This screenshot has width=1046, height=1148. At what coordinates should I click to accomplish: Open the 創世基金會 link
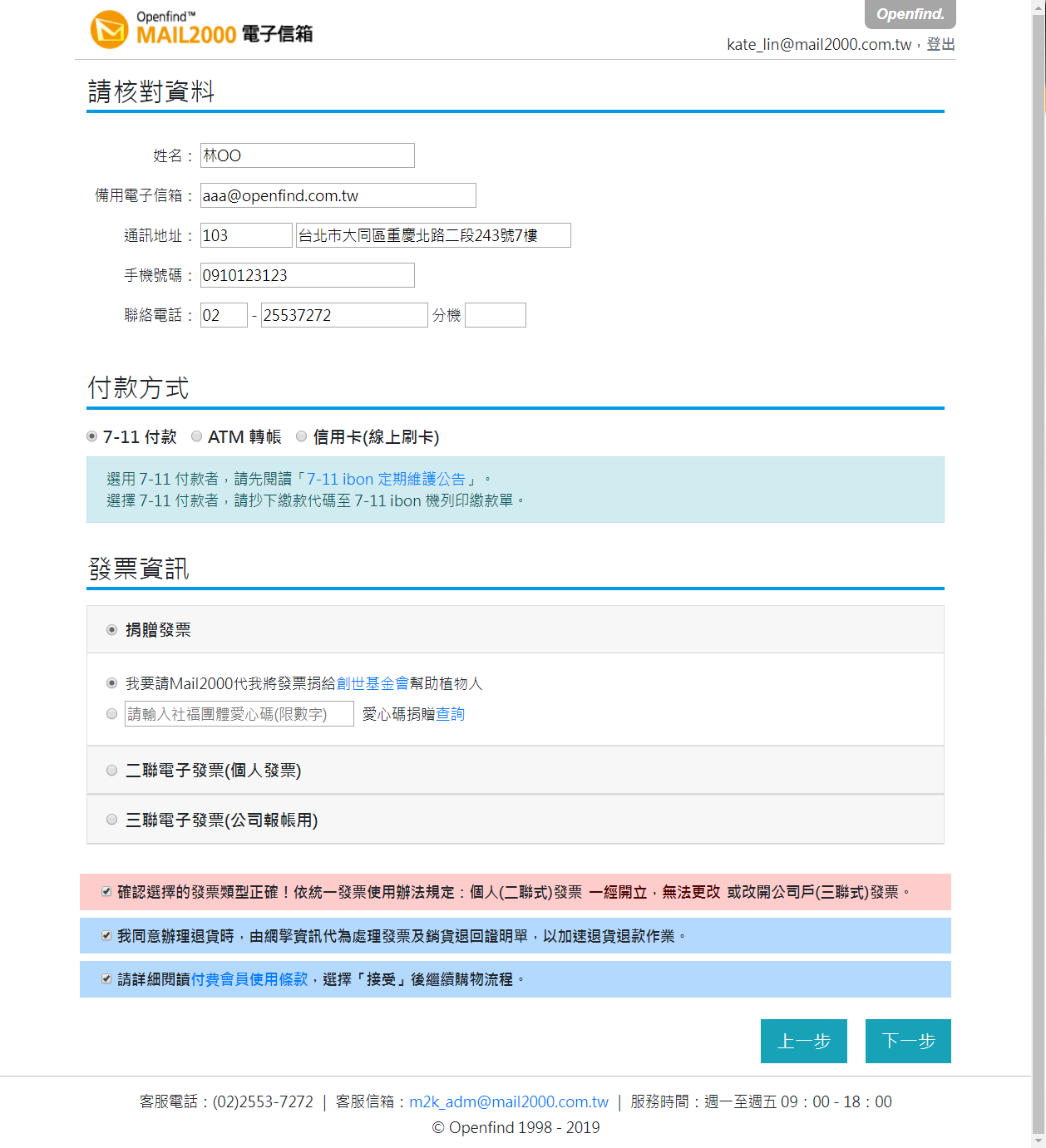click(373, 683)
